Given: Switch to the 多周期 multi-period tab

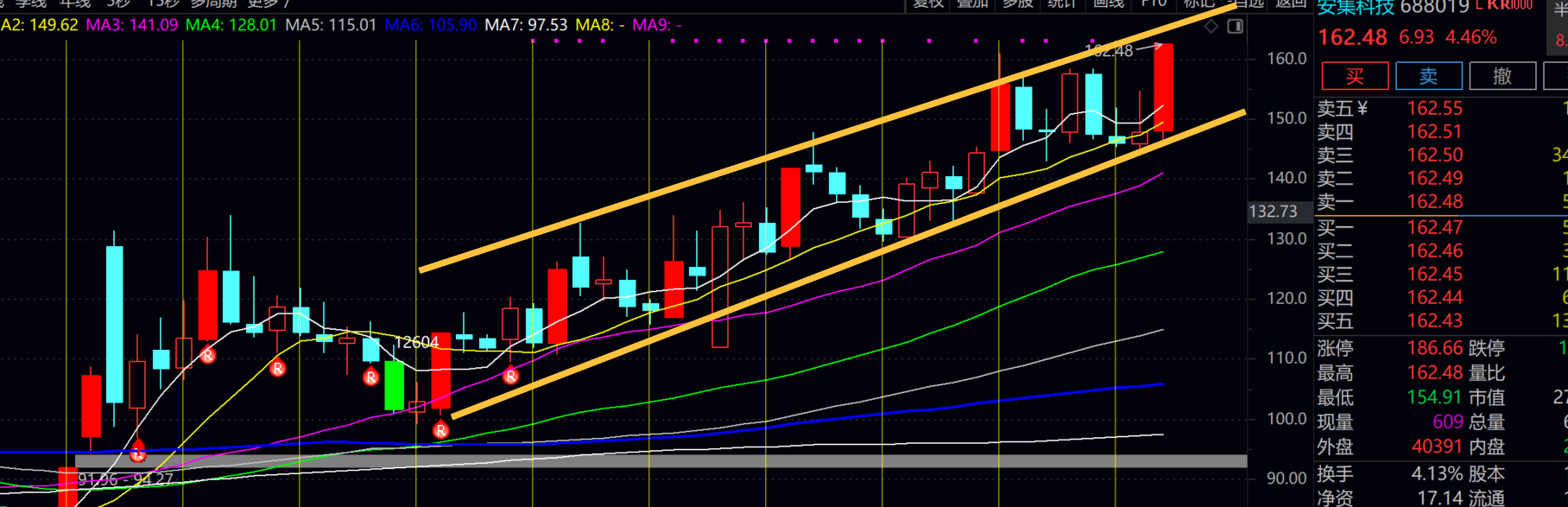Looking at the screenshot, I should [213, 3].
